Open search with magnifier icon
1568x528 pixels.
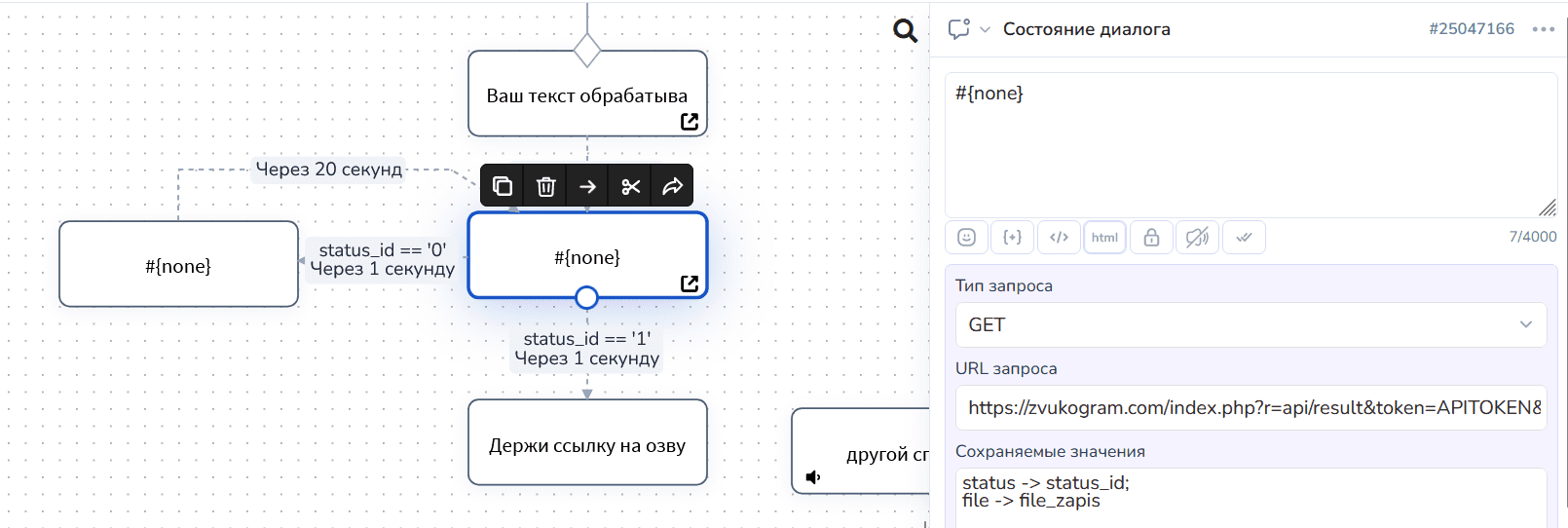905,31
